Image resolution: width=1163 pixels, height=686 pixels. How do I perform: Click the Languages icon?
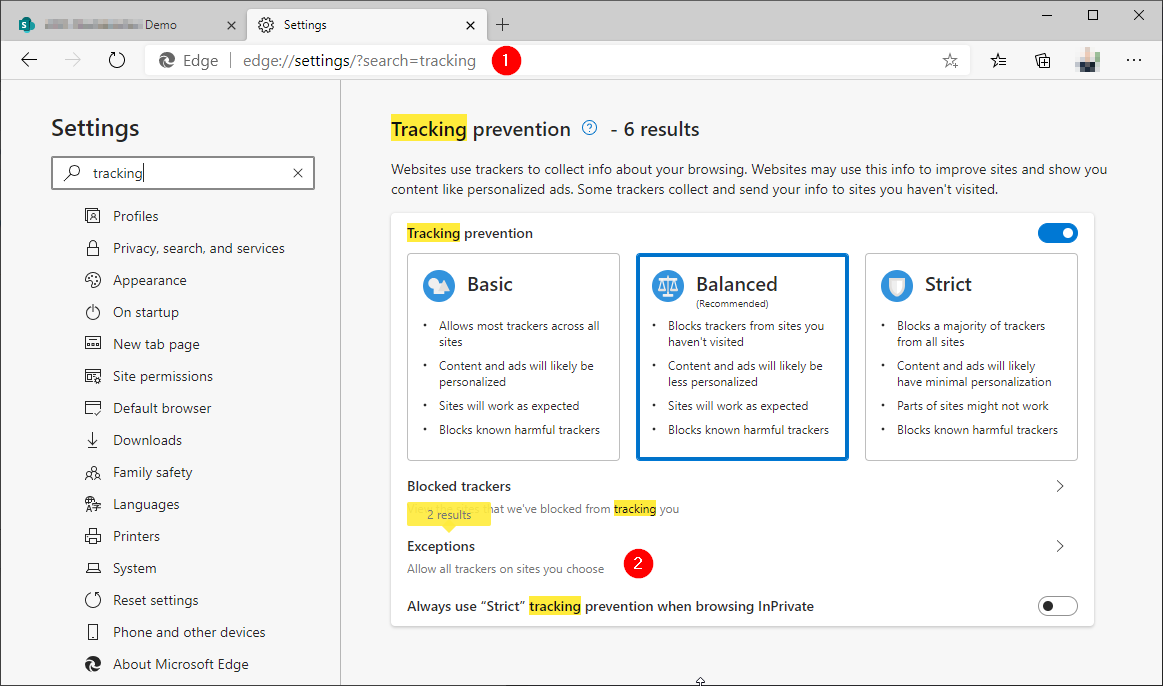[93, 504]
